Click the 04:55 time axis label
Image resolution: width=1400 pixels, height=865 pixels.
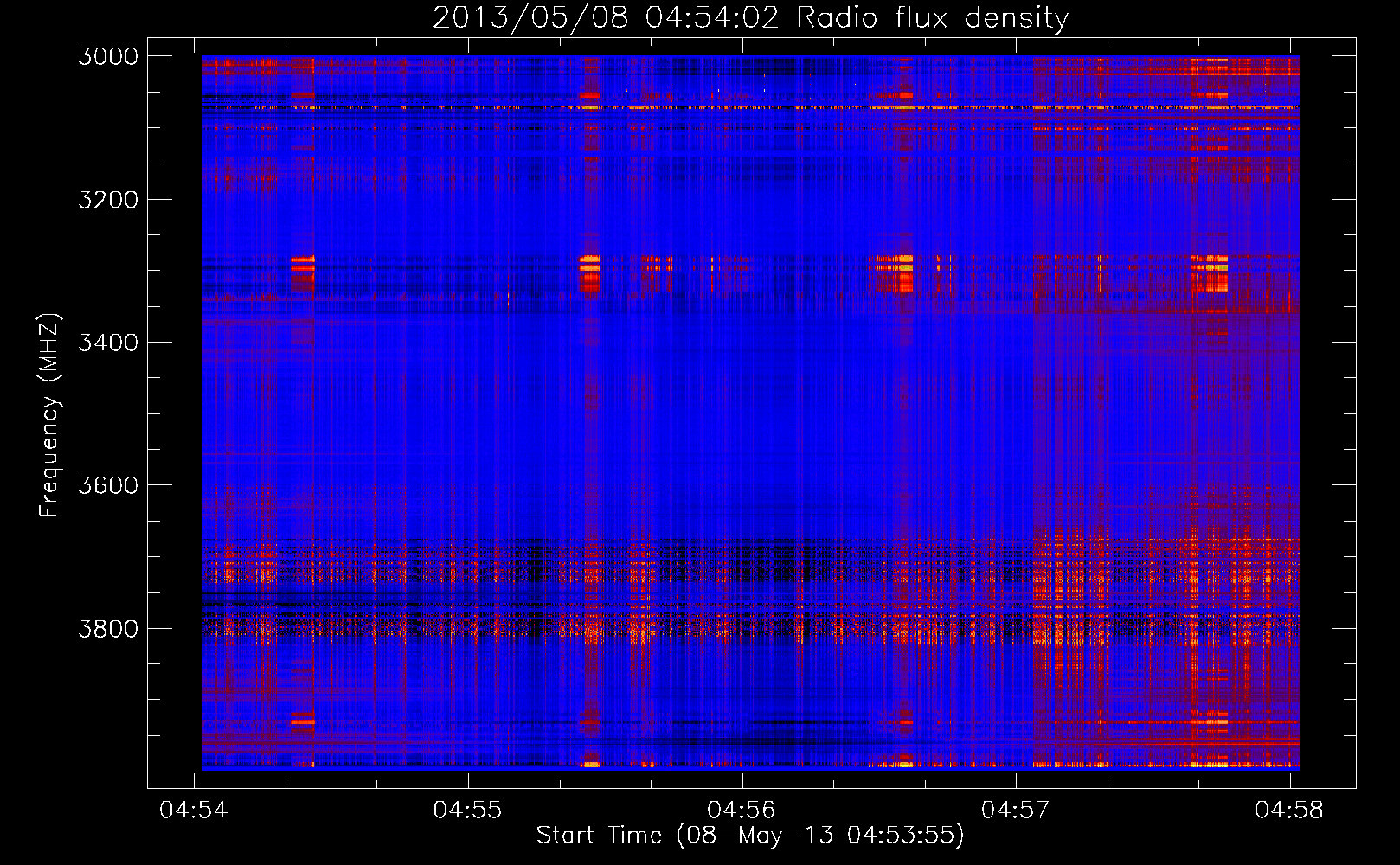[x=467, y=811]
